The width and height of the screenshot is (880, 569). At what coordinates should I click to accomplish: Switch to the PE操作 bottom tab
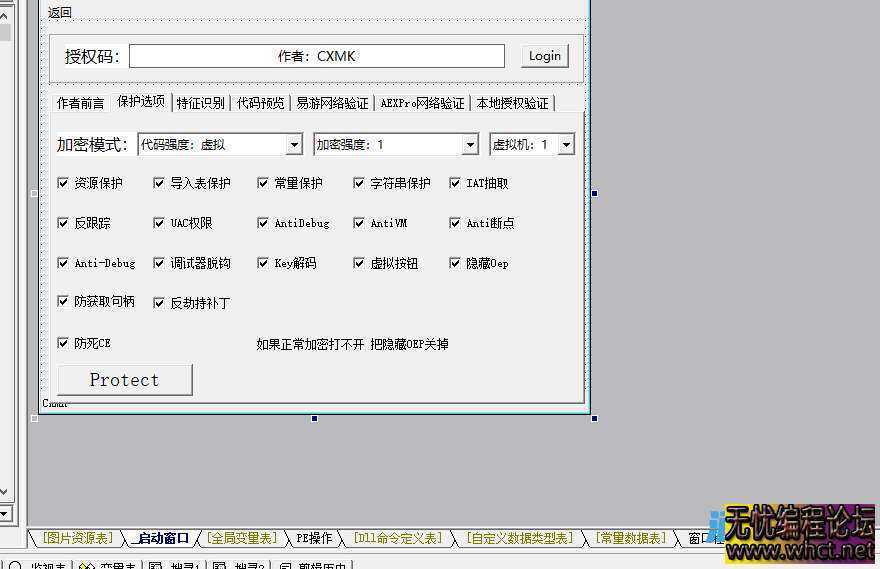[x=313, y=538]
